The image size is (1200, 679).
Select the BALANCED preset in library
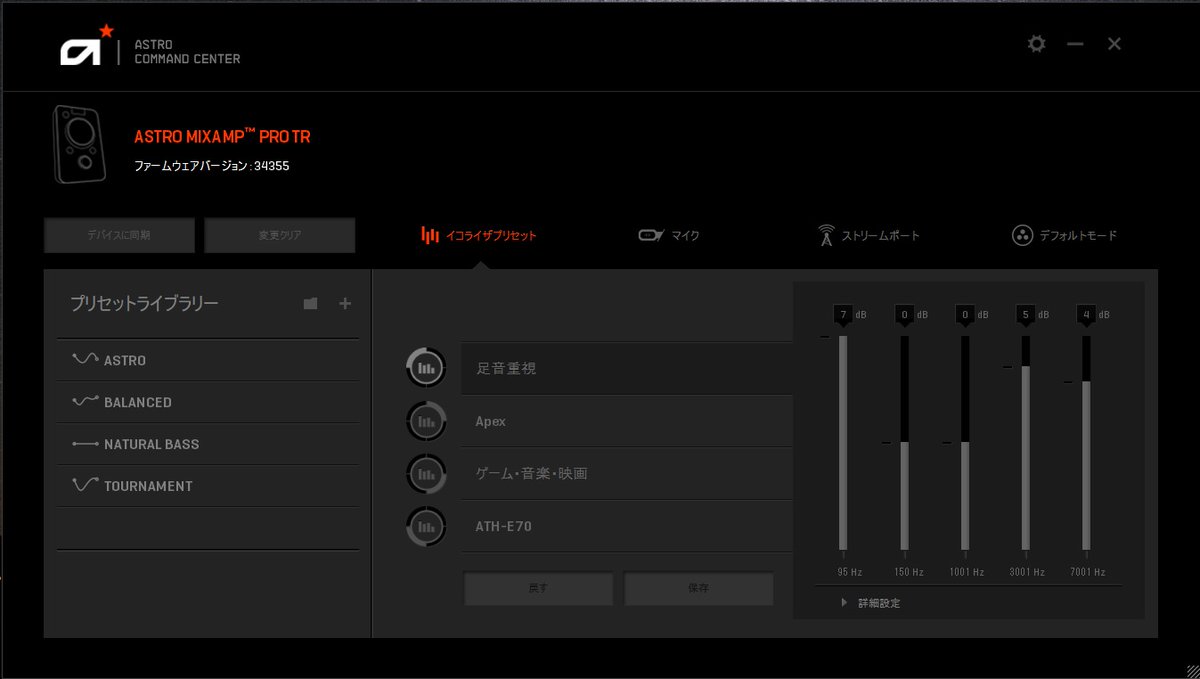point(207,402)
